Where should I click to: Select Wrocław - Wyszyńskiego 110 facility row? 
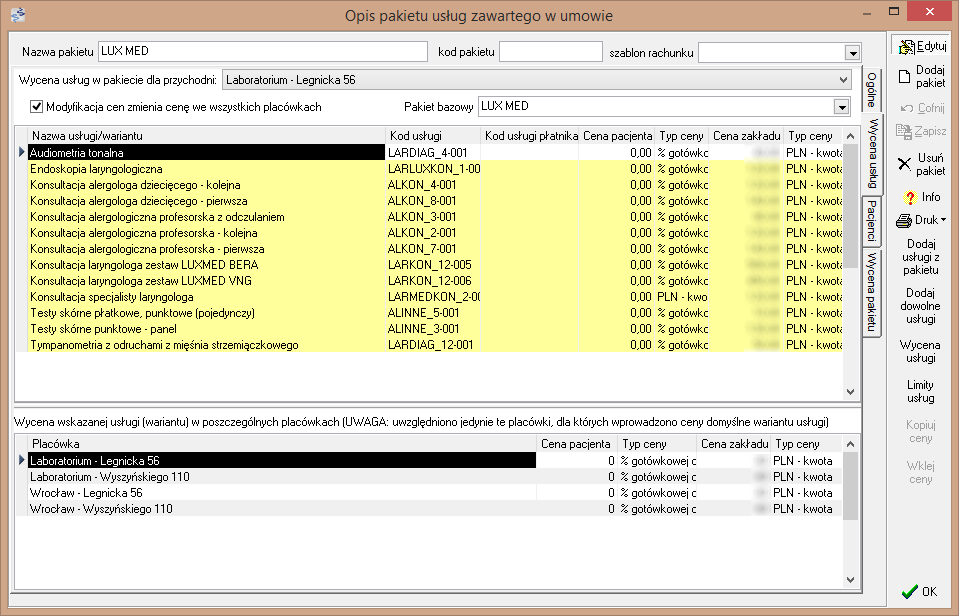428,508
